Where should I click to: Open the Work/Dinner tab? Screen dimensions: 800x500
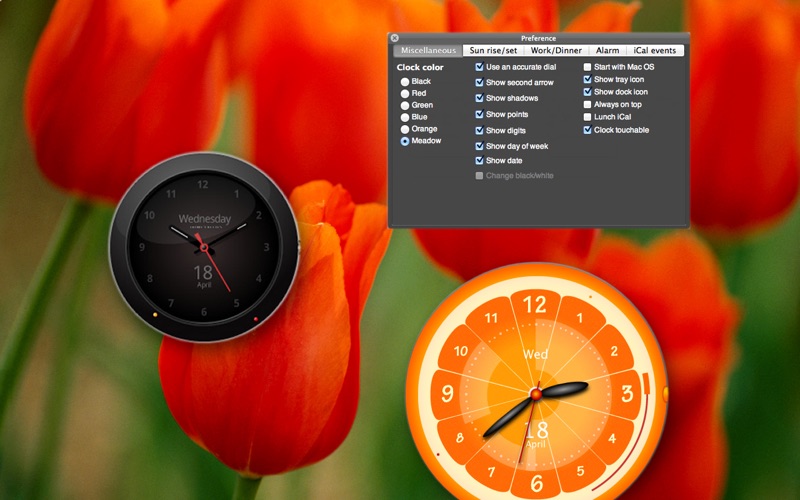pyautogui.click(x=556, y=50)
